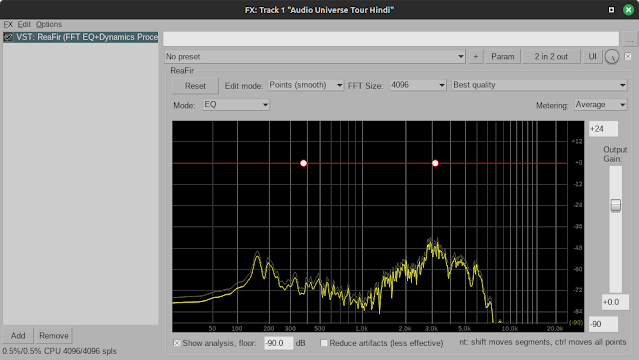Uncheck Show analysis checkbox
Image resolution: width=639 pixels, height=360 pixels.
pyautogui.click(x=177, y=343)
